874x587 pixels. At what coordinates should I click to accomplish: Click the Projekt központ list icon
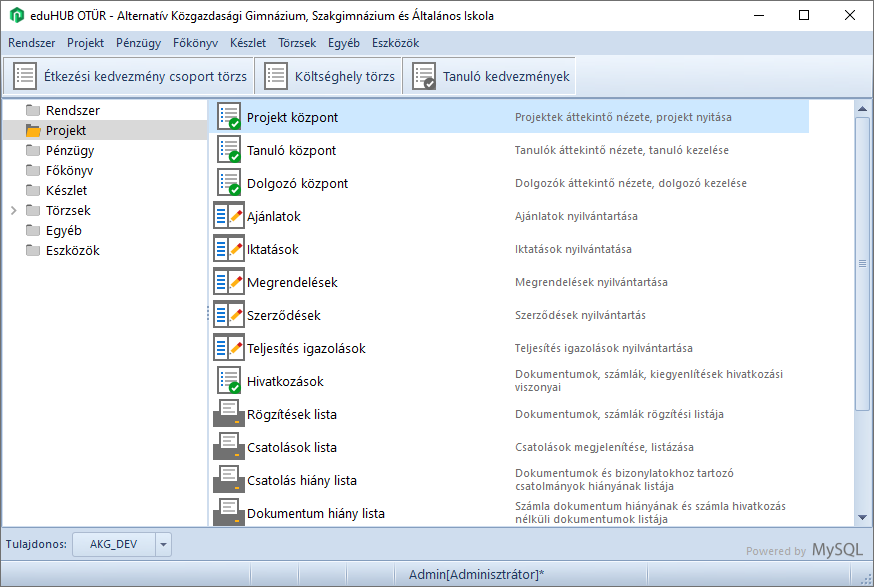pyautogui.click(x=229, y=117)
